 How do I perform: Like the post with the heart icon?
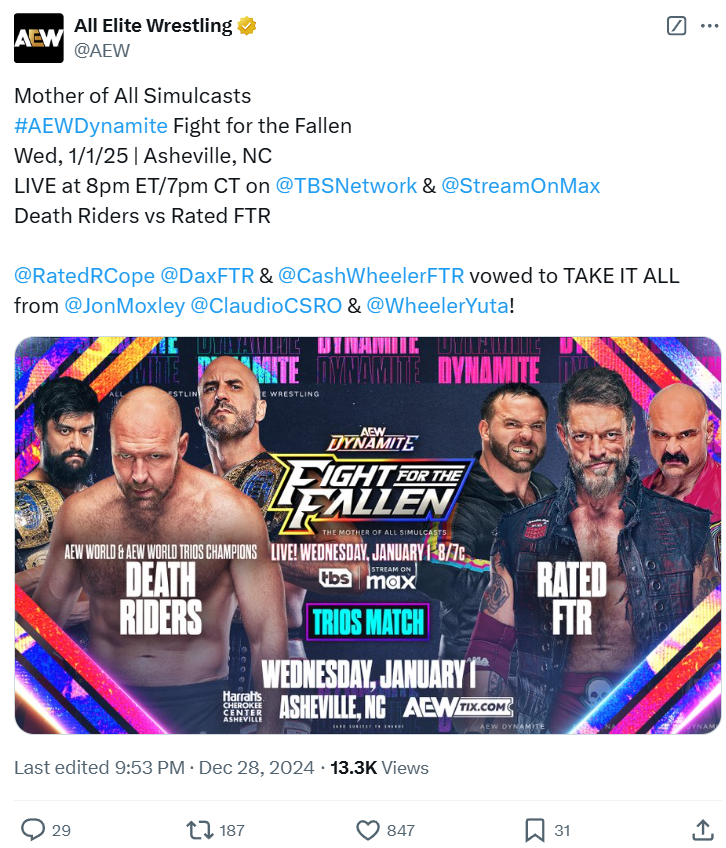pyautogui.click(x=369, y=829)
